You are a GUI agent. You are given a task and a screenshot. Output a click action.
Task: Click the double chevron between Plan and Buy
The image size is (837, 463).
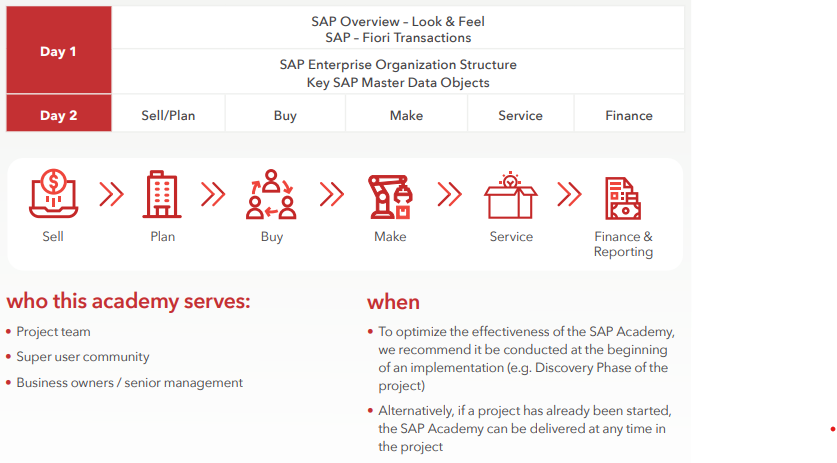coord(213,194)
